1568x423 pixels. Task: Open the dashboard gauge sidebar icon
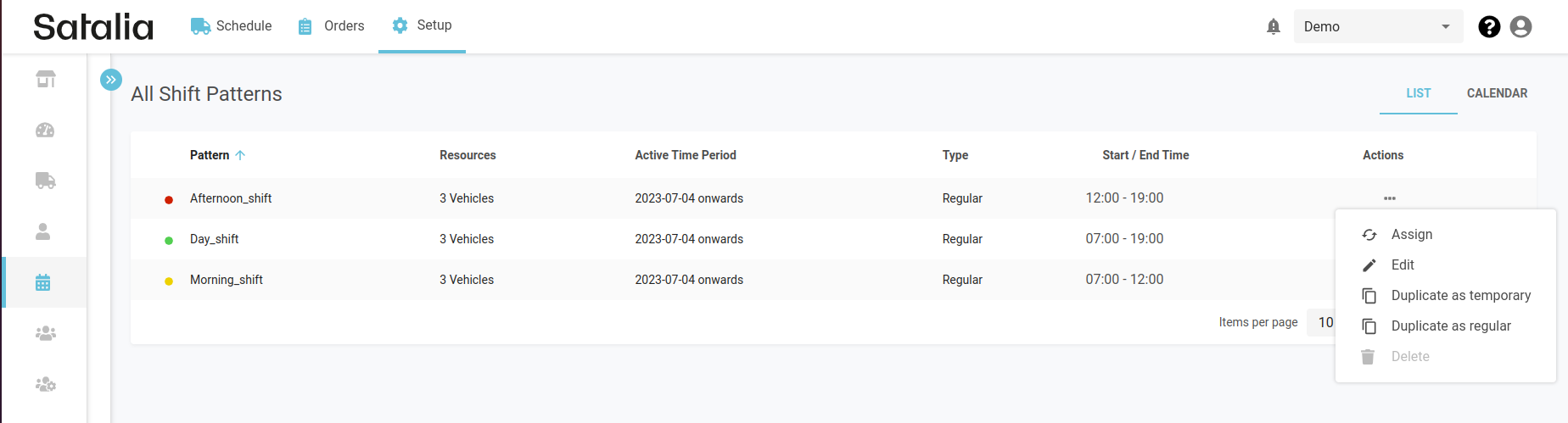click(x=46, y=130)
